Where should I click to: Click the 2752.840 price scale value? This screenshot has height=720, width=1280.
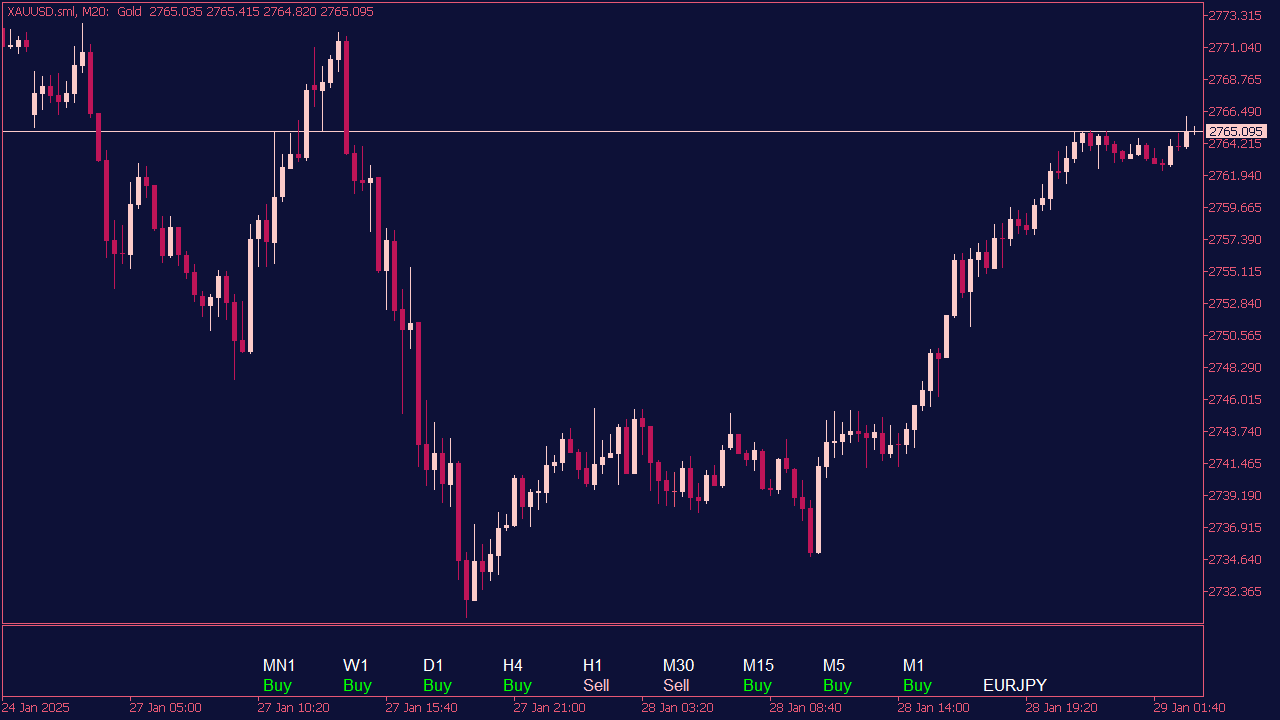click(x=1235, y=303)
